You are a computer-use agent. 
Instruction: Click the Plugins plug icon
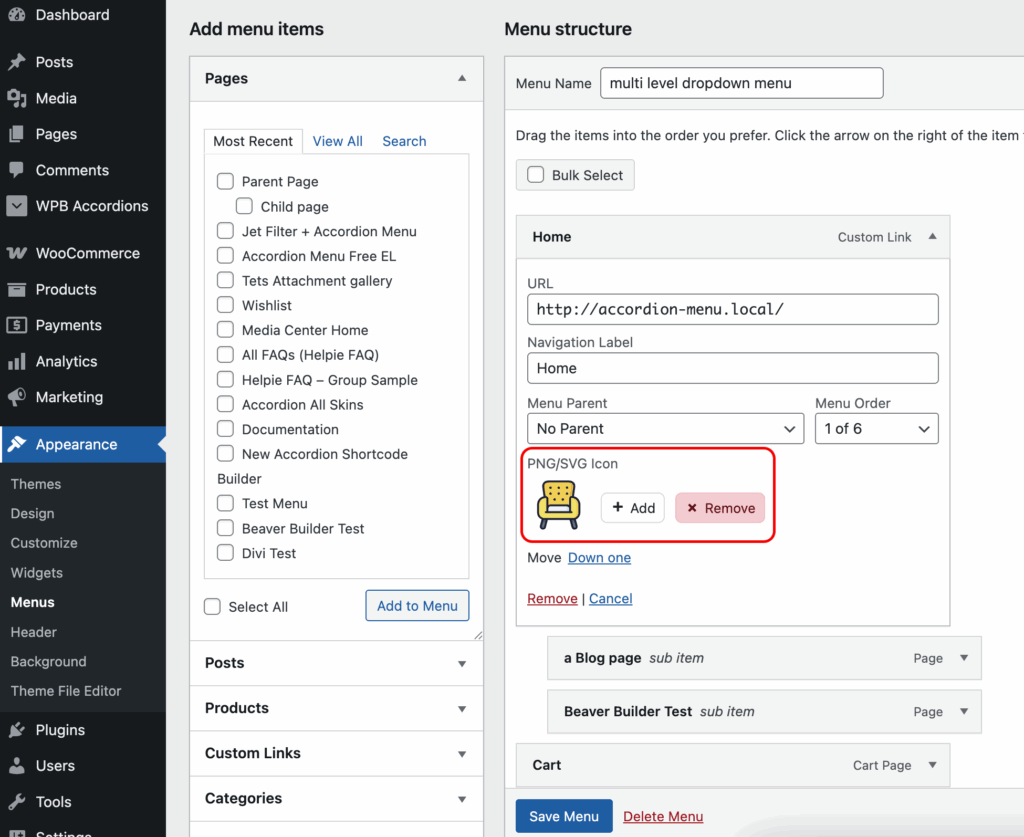pyautogui.click(x=16, y=730)
